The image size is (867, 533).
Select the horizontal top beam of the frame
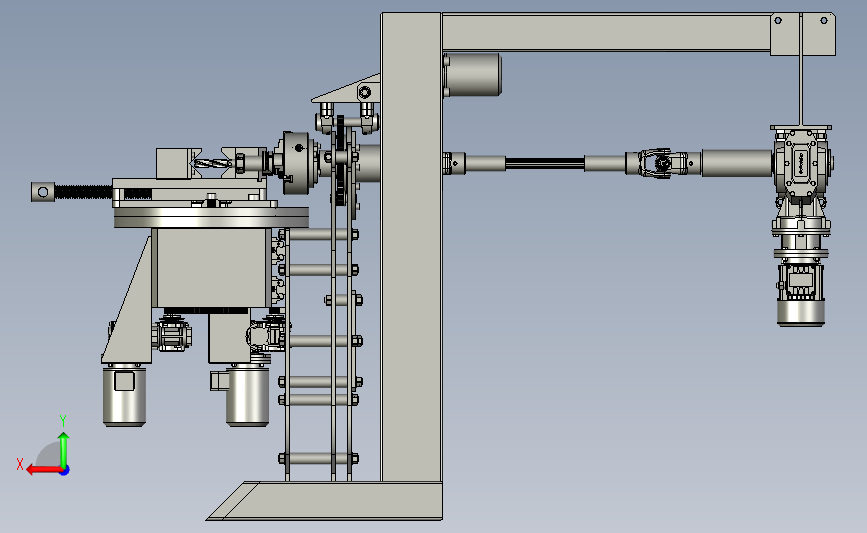coord(606,33)
